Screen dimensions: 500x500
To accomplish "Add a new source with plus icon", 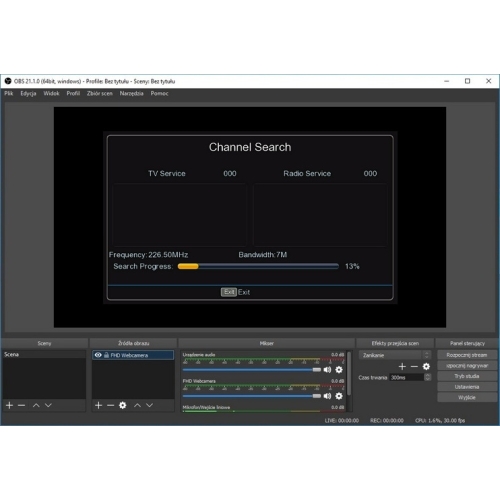I will (98, 405).
